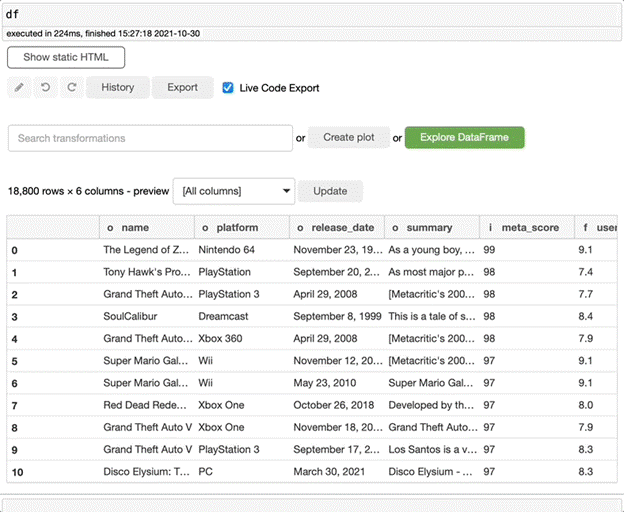The width and height of the screenshot is (624, 512).
Task: Toggle the Live Code Export checkbox
Action: tap(228, 88)
